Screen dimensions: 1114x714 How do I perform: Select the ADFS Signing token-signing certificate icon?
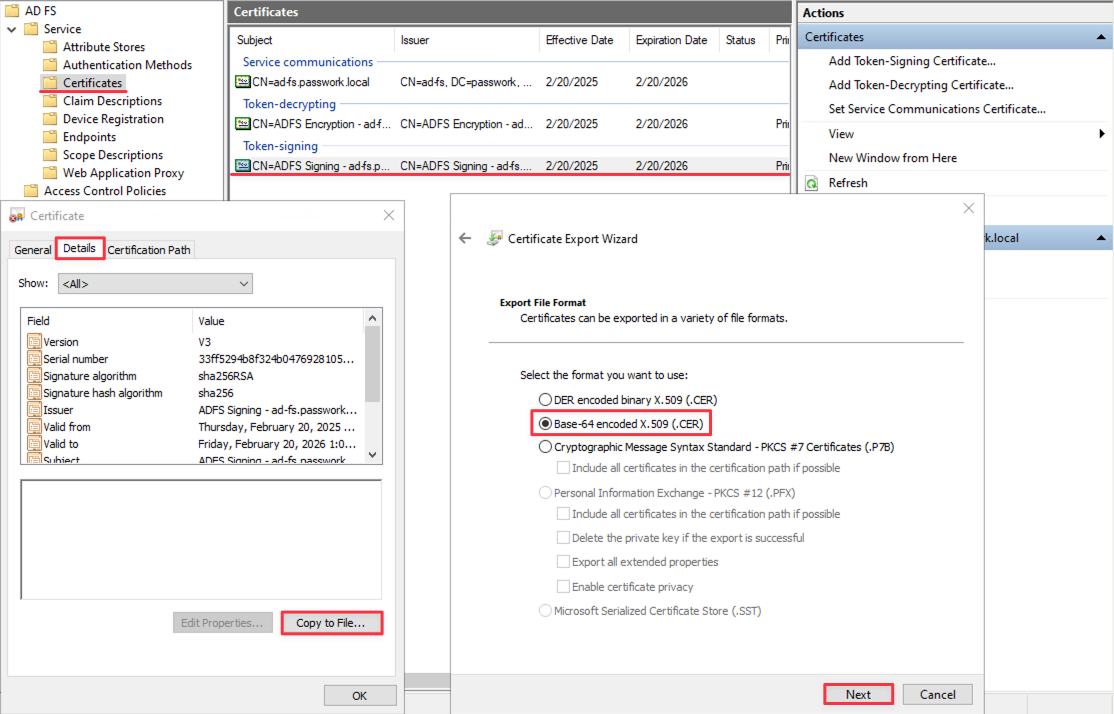click(x=243, y=165)
